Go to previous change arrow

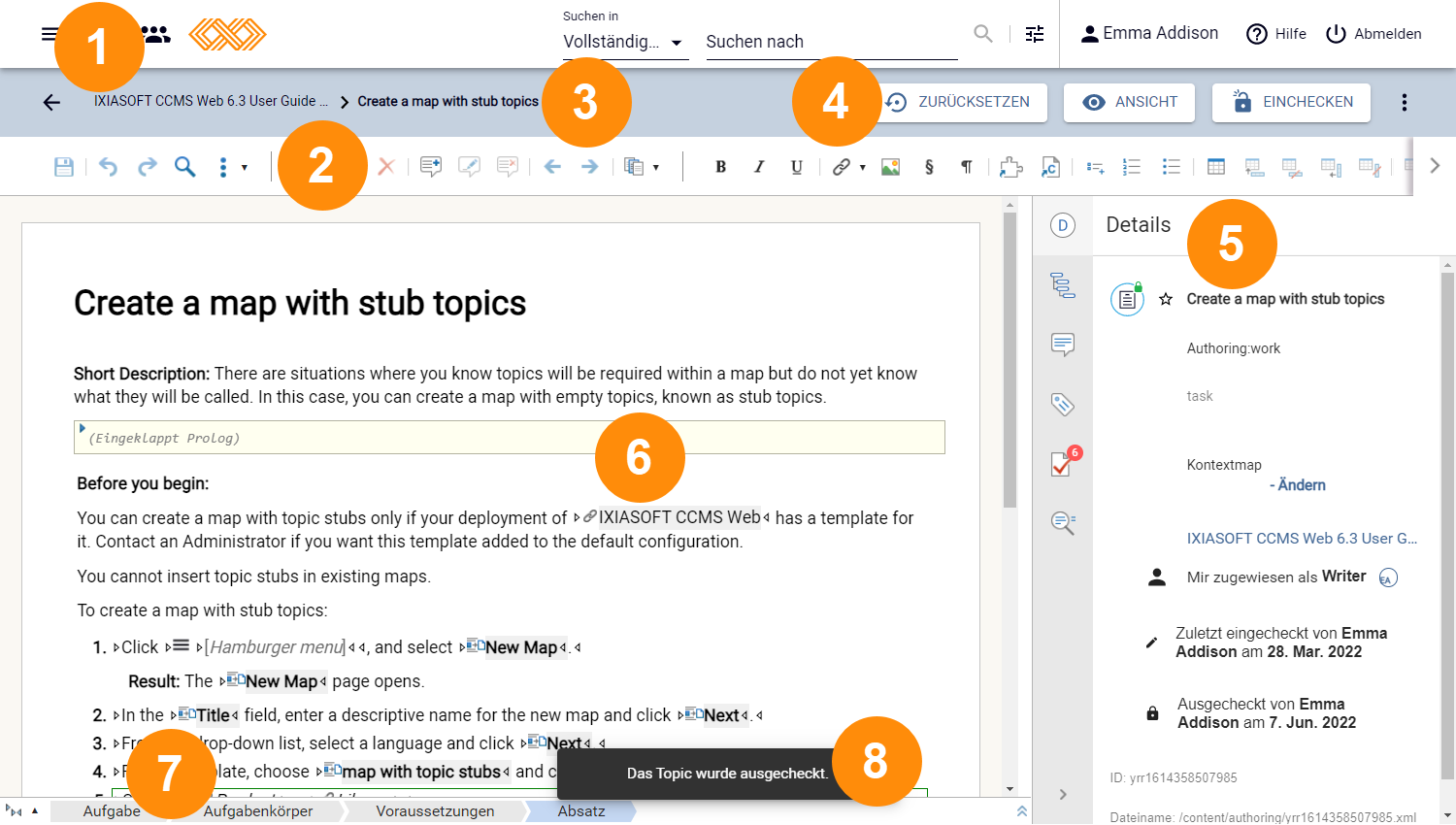pyautogui.click(x=552, y=167)
